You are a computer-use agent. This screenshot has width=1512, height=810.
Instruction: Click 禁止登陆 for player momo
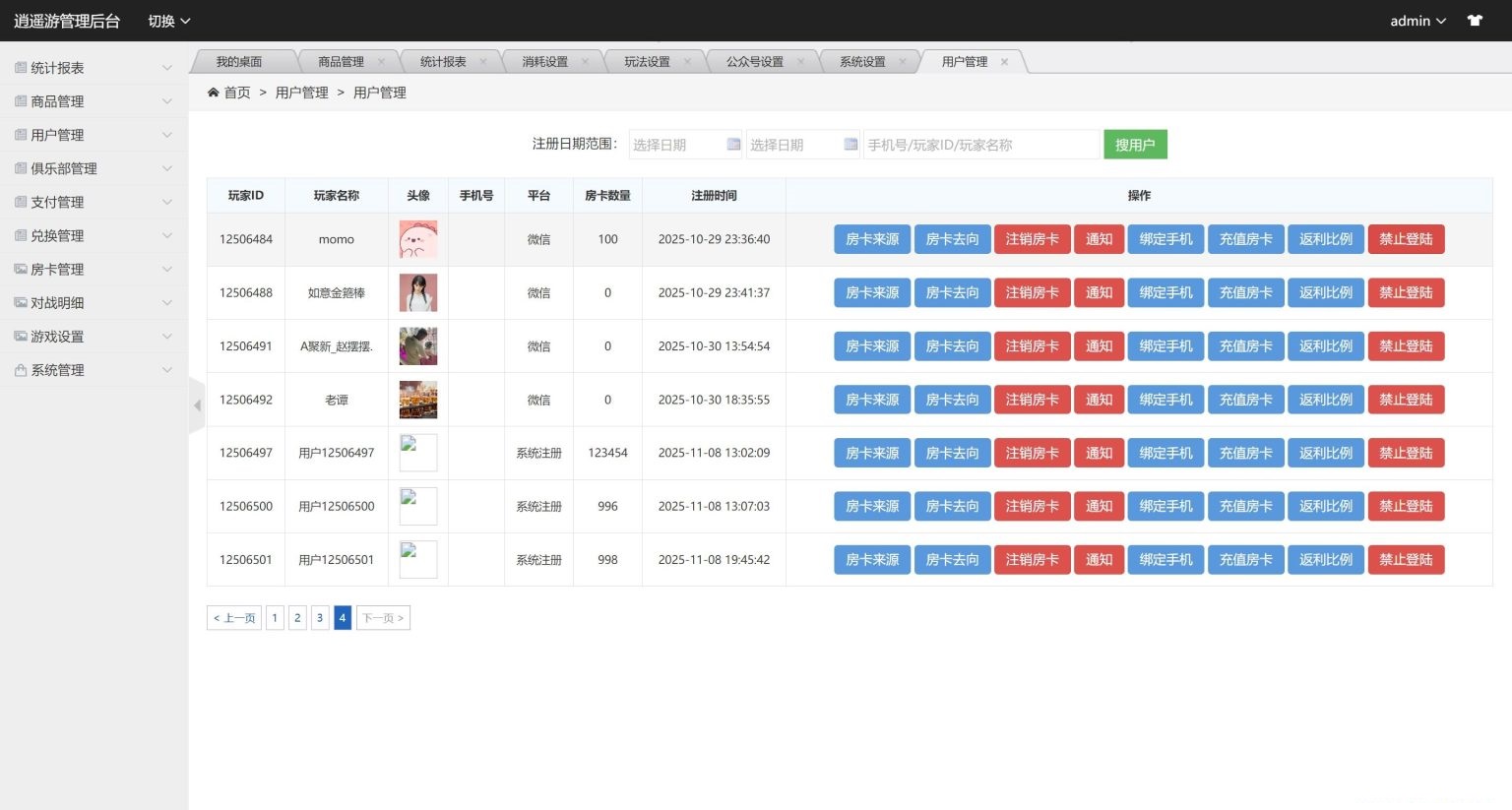tap(1406, 238)
